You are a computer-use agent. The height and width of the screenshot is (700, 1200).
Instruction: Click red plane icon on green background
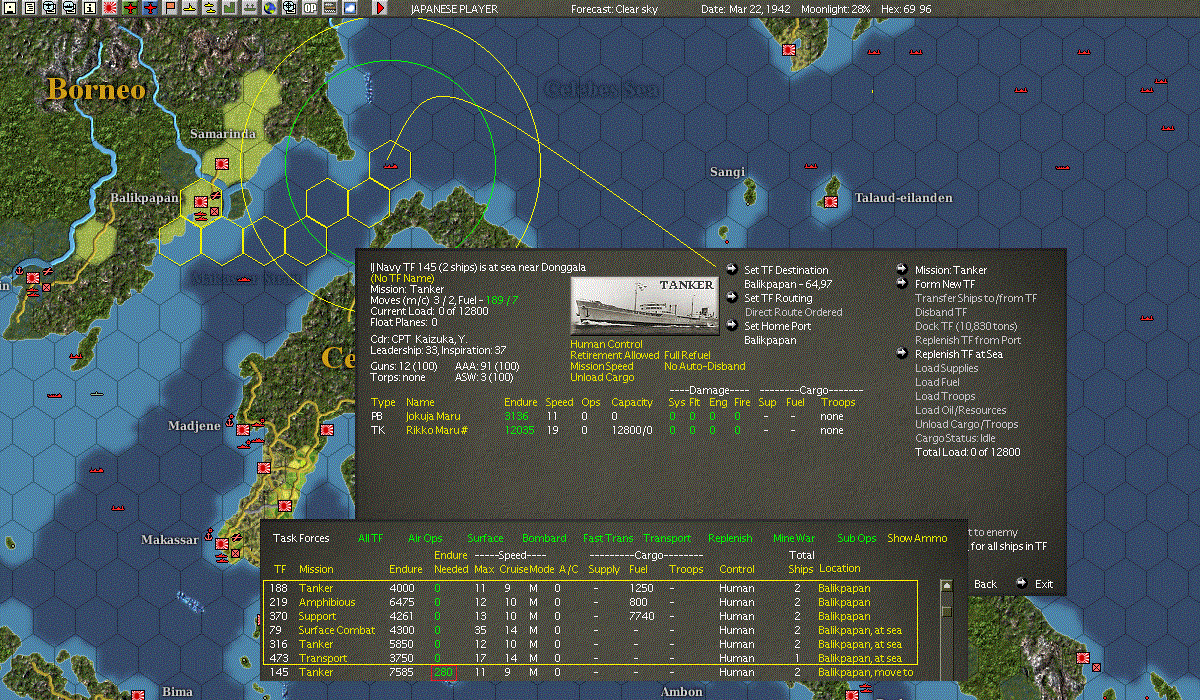tap(130, 7)
